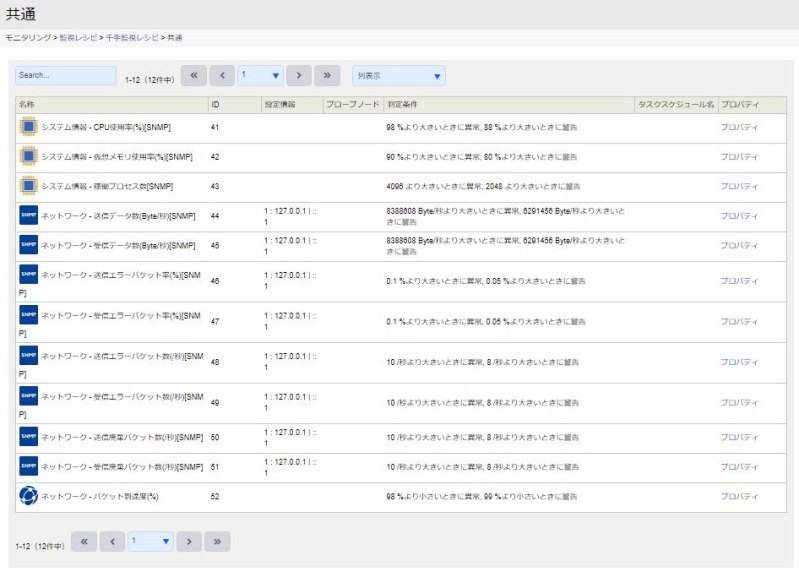Click the globe icon for ID 52 row
This screenshot has width=799, height=572.
(x=29, y=496)
